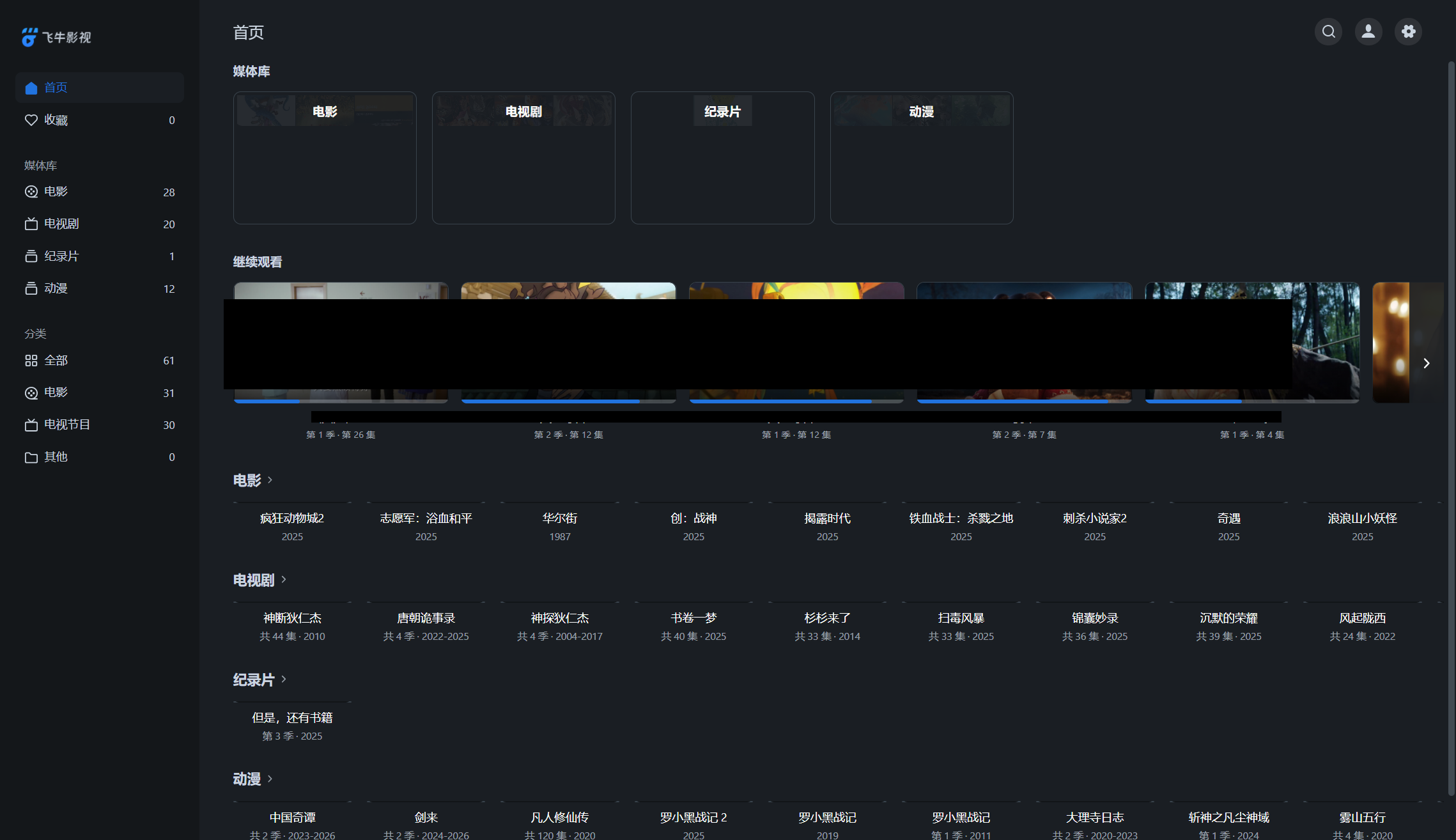The width and height of the screenshot is (1456, 840).
Task: Open movie title 疯狂动物城2
Action: tap(292, 518)
